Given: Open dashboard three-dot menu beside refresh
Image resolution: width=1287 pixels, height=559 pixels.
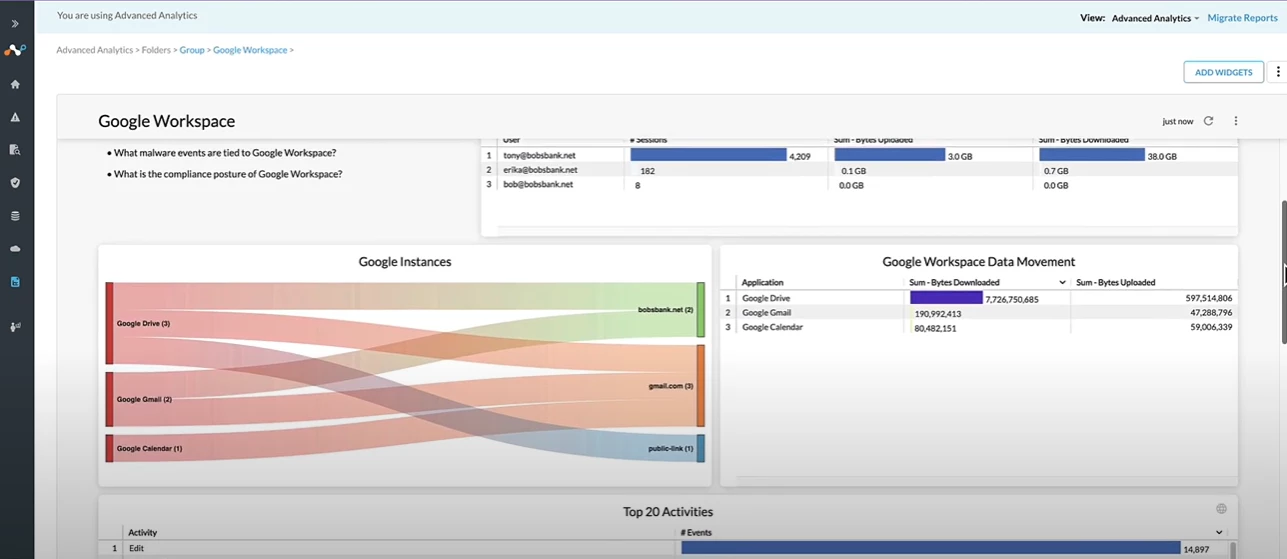Looking at the screenshot, I should [1236, 121].
